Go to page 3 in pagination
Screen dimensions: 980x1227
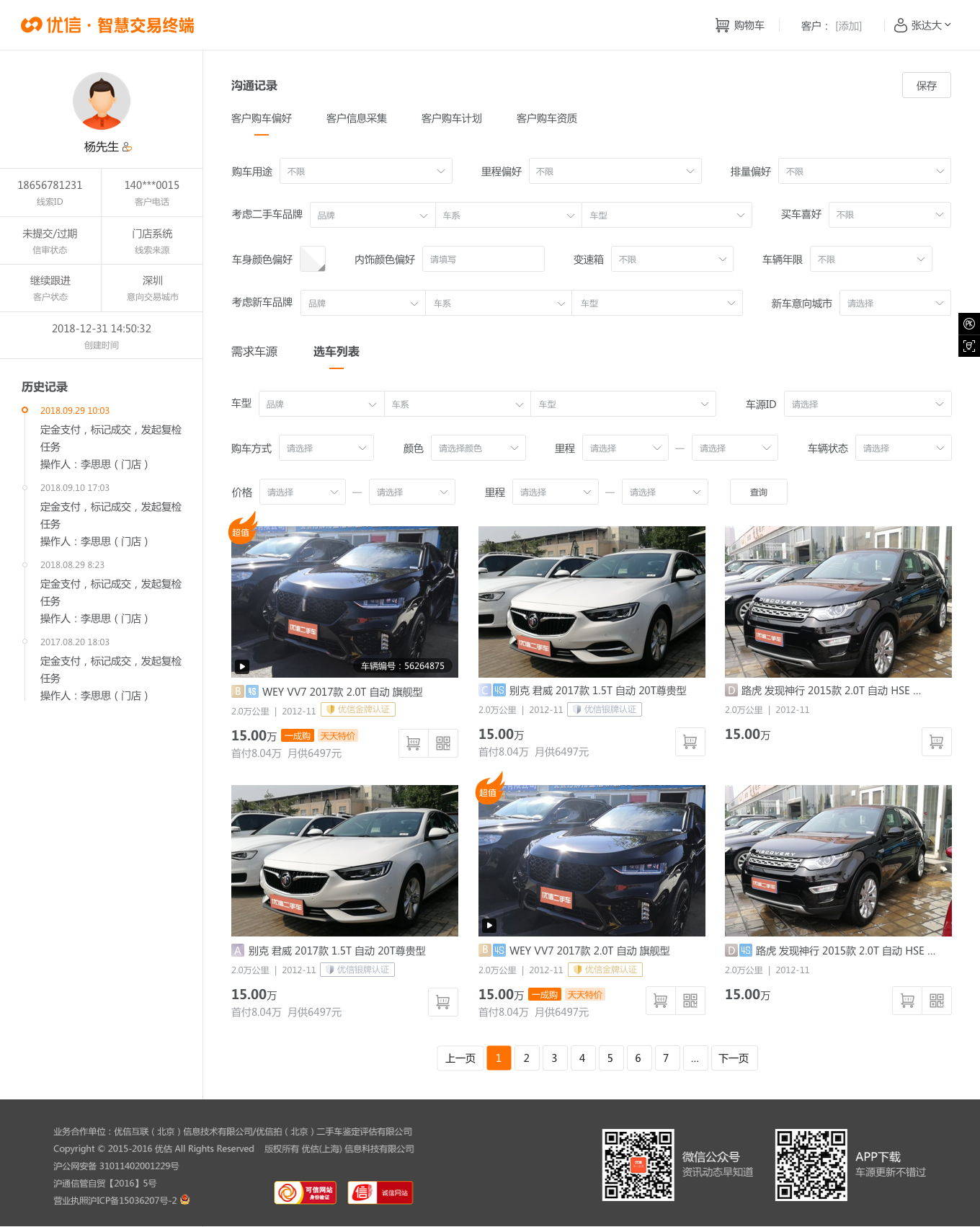[554, 1058]
